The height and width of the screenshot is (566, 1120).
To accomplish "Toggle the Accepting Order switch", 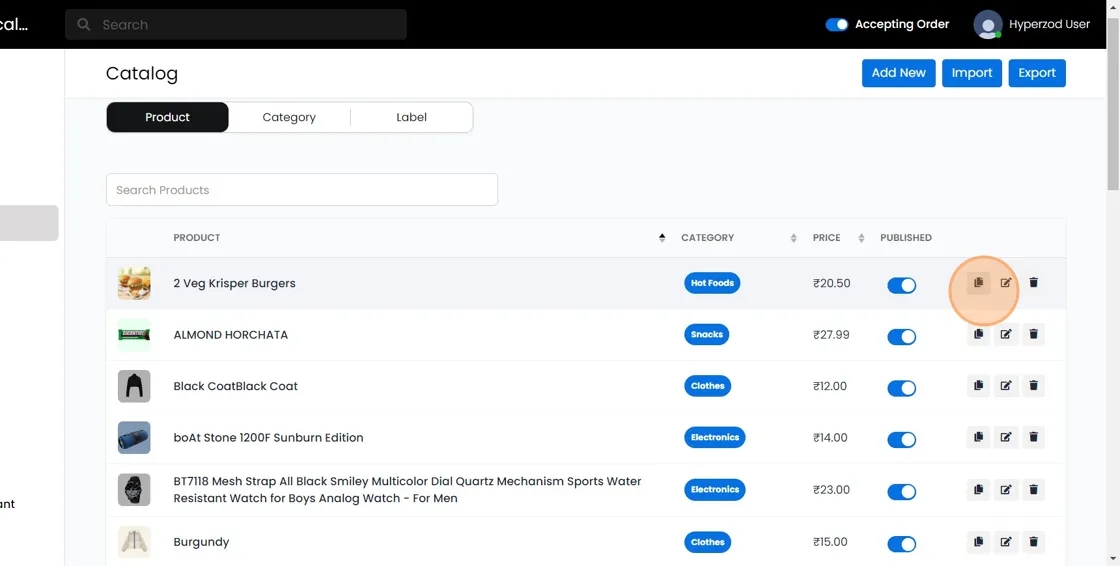I will point(837,25).
